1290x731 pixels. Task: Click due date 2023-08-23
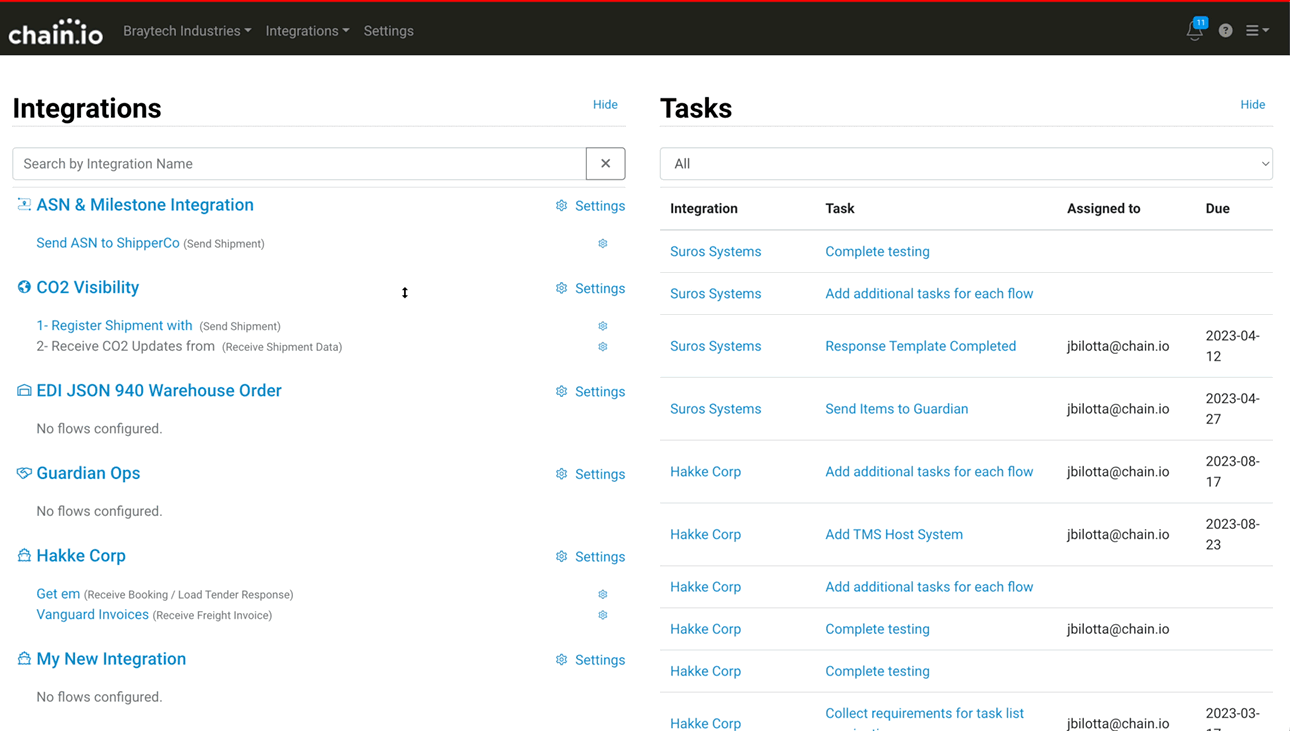pyautogui.click(x=1232, y=535)
